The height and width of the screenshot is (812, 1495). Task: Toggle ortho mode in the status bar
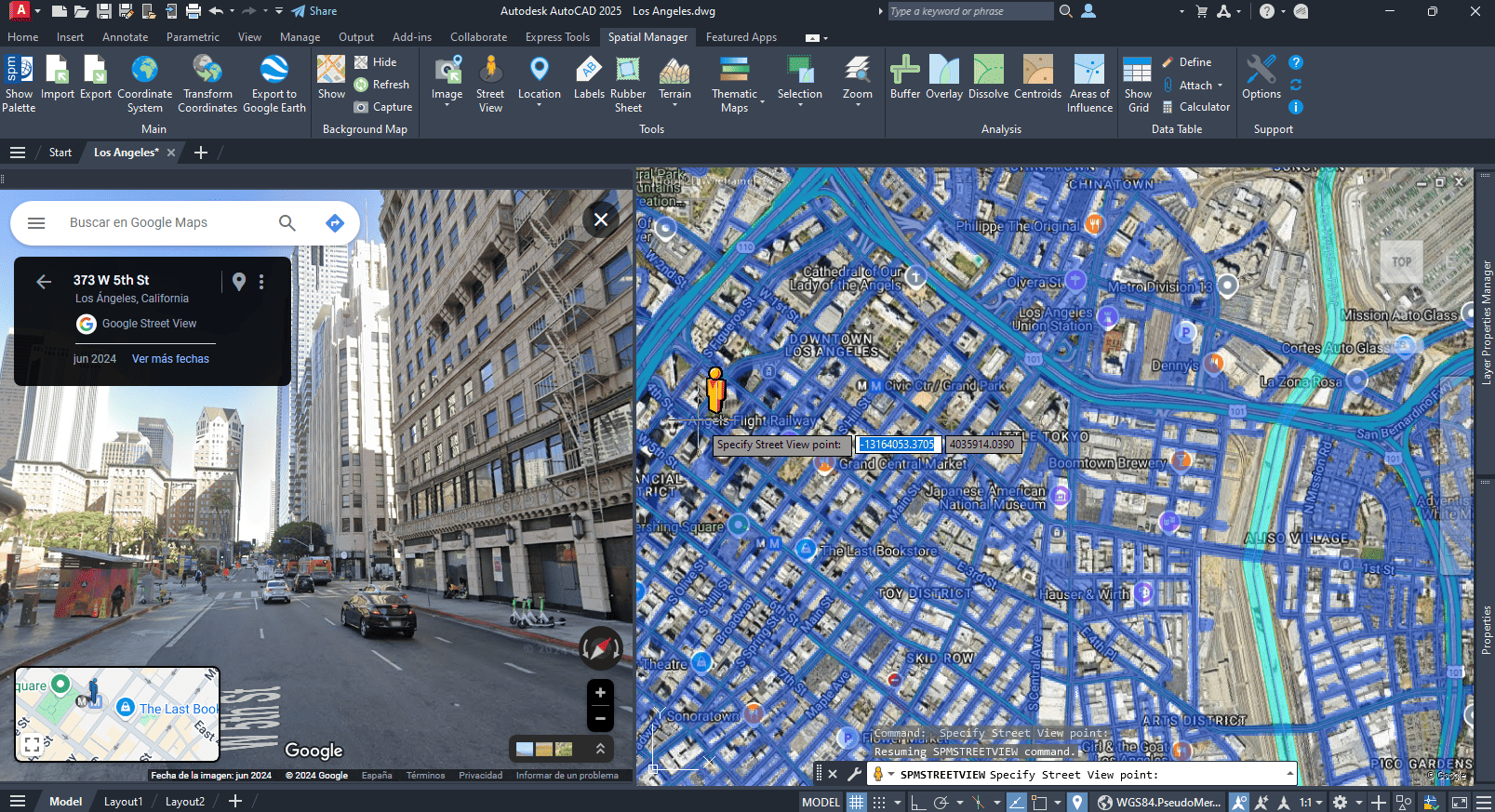(x=917, y=802)
